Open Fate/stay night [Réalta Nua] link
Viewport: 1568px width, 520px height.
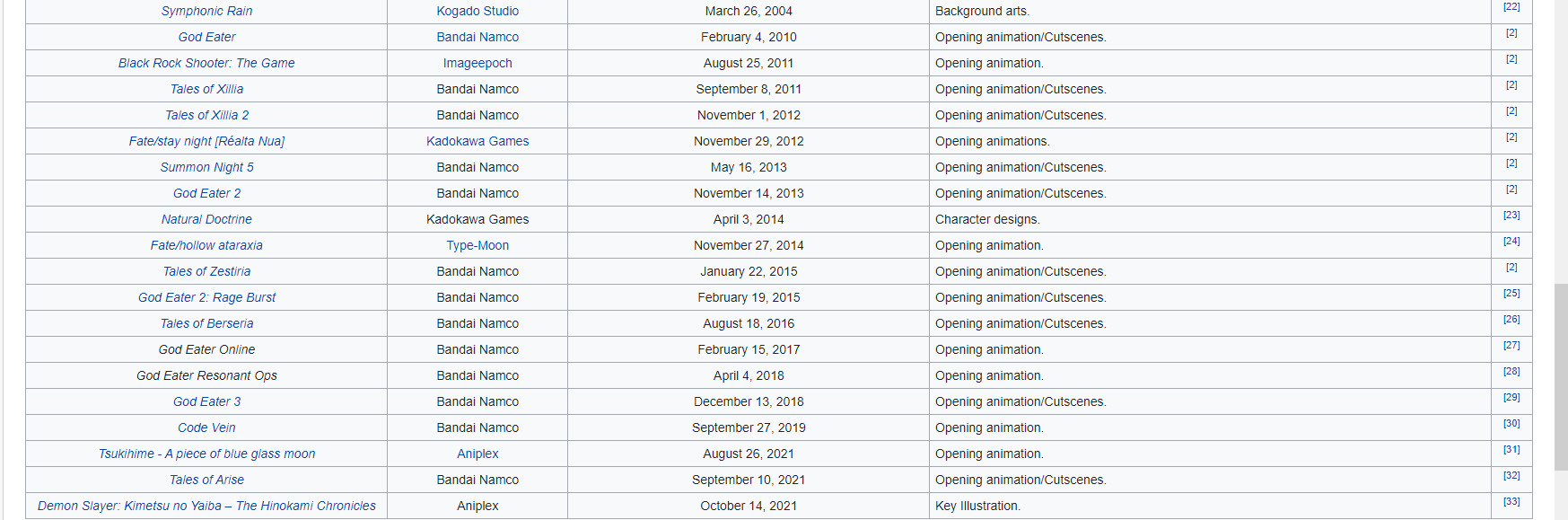point(206,141)
